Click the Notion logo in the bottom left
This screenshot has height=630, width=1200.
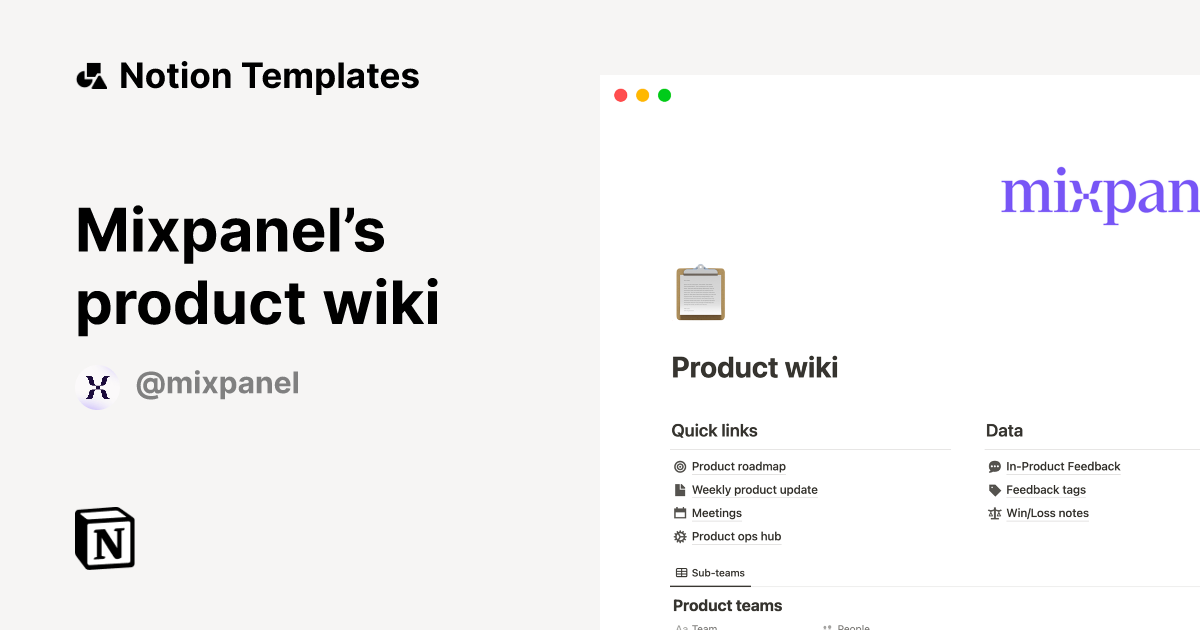click(x=104, y=538)
